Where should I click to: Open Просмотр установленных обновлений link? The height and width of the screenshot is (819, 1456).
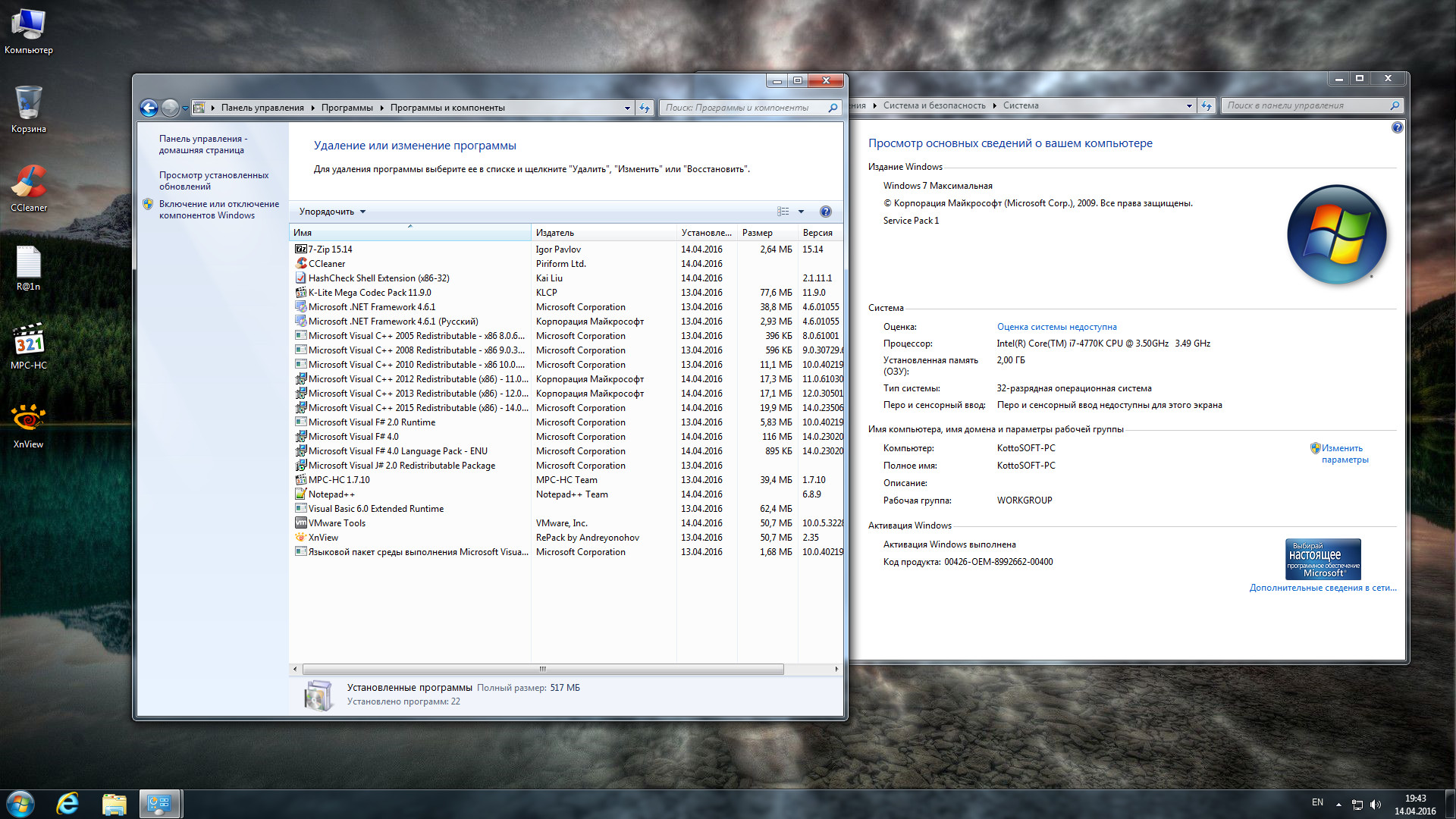point(214,180)
